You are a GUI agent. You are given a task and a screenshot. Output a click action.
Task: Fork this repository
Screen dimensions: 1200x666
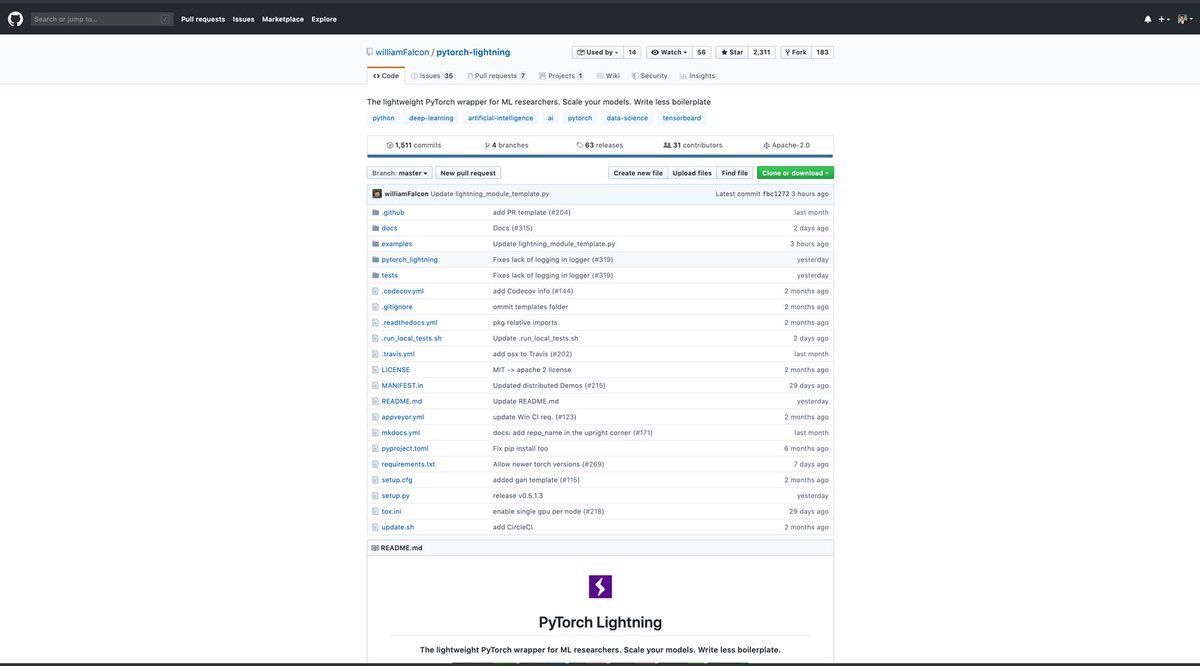[x=795, y=52]
